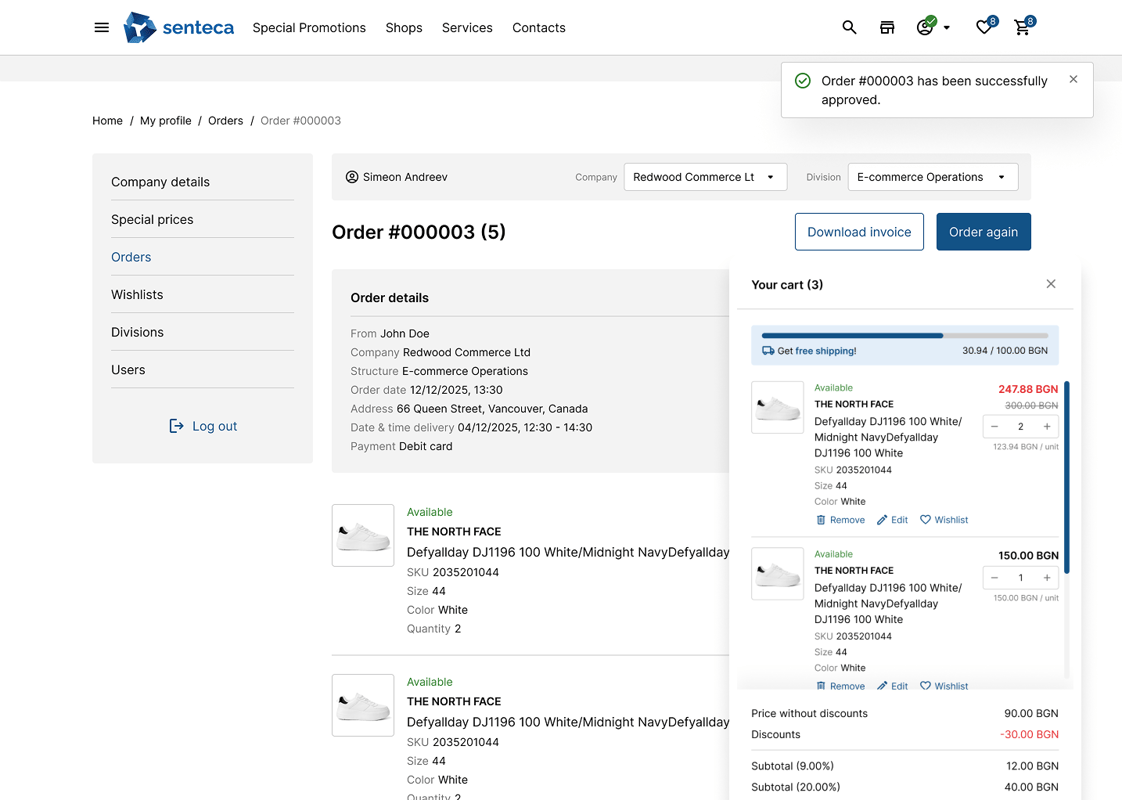Select Order again button
Image resolution: width=1122 pixels, height=800 pixels.
pyautogui.click(x=983, y=231)
